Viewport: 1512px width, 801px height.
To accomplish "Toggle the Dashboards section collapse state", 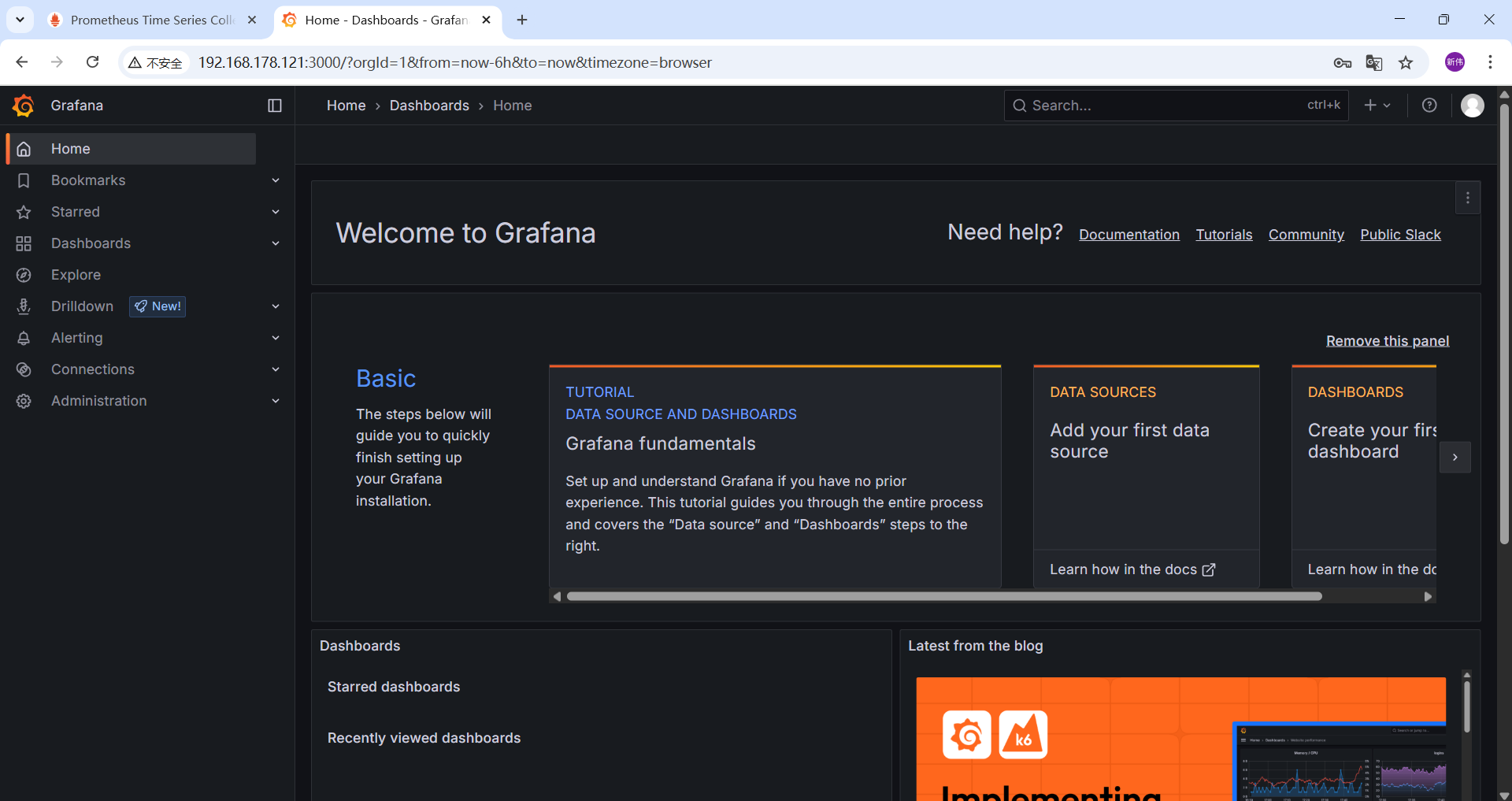I will (x=276, y=243).
